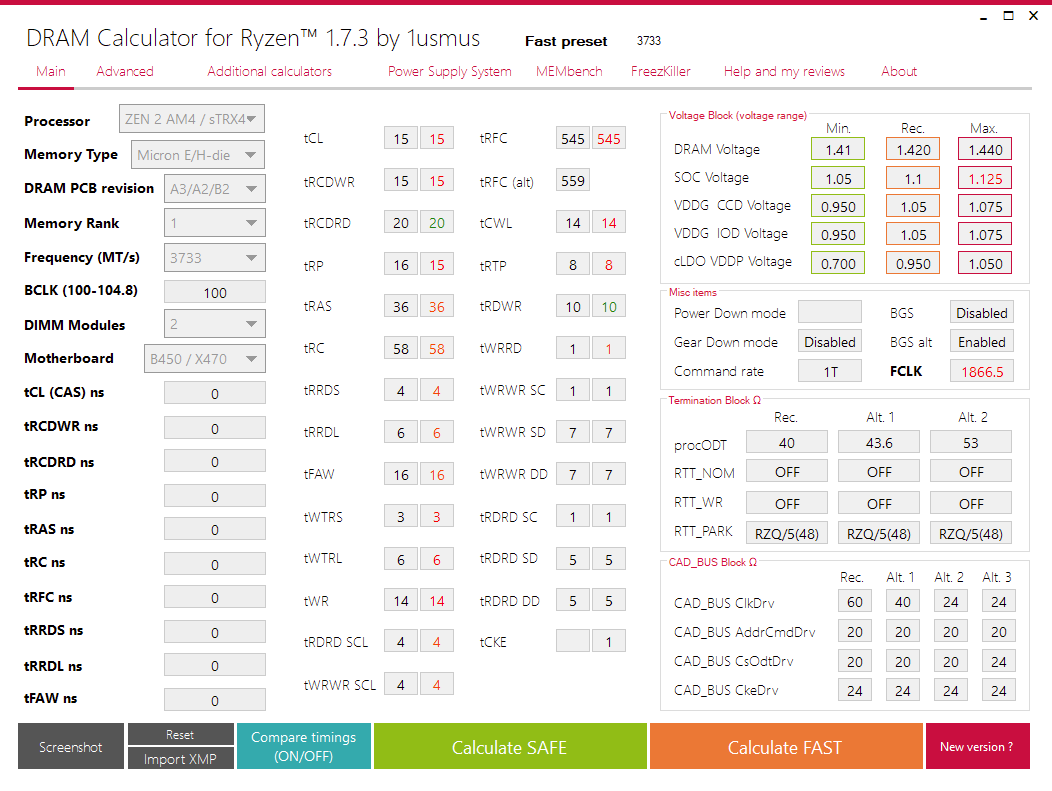This screenshot has height=791, width=1052.
Task: Click CAD_BUS ClkDrv Rec value 60
Action: [855, 601]
